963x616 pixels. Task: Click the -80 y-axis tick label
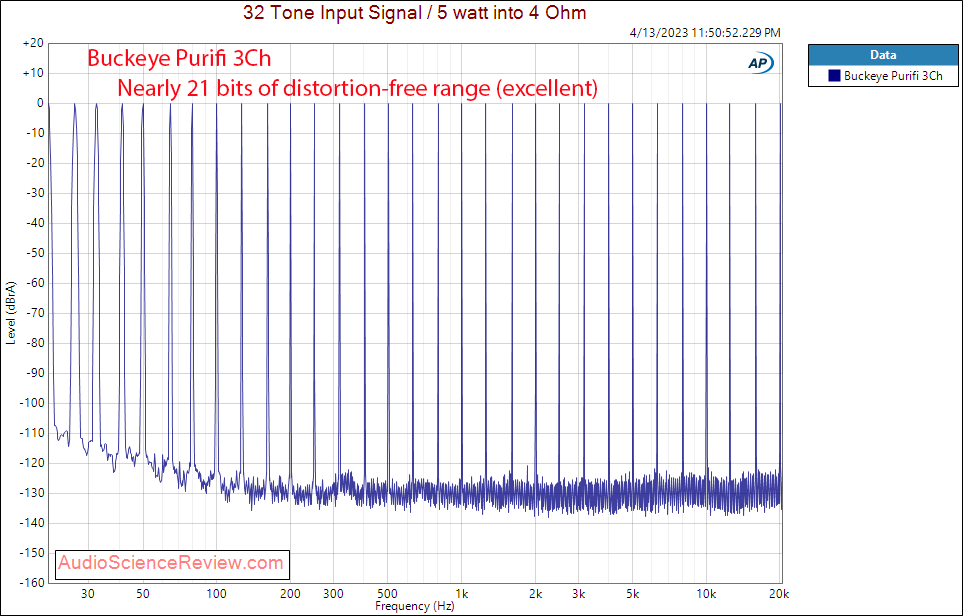point(34,343)
